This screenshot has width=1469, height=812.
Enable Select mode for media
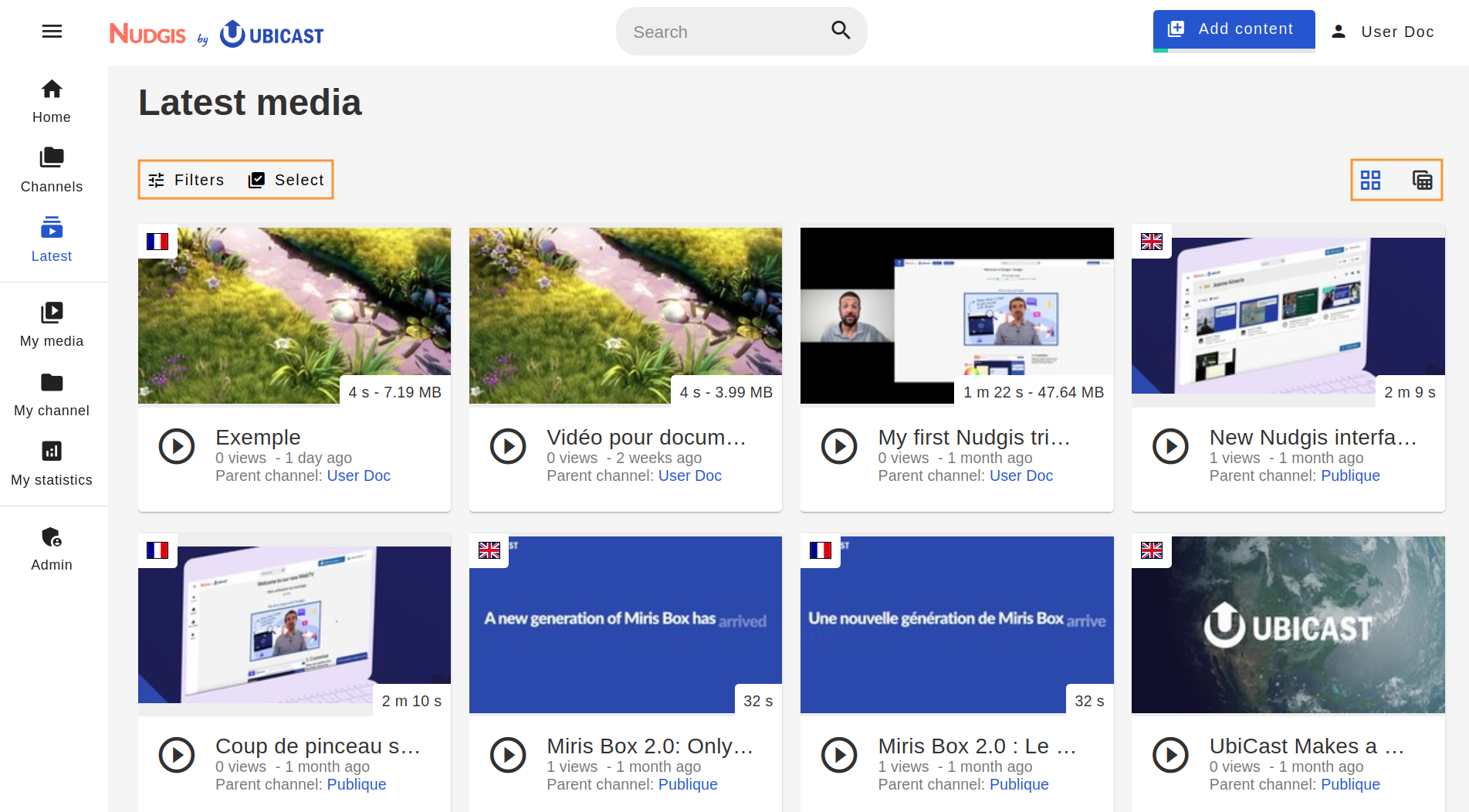coord(286,180)
